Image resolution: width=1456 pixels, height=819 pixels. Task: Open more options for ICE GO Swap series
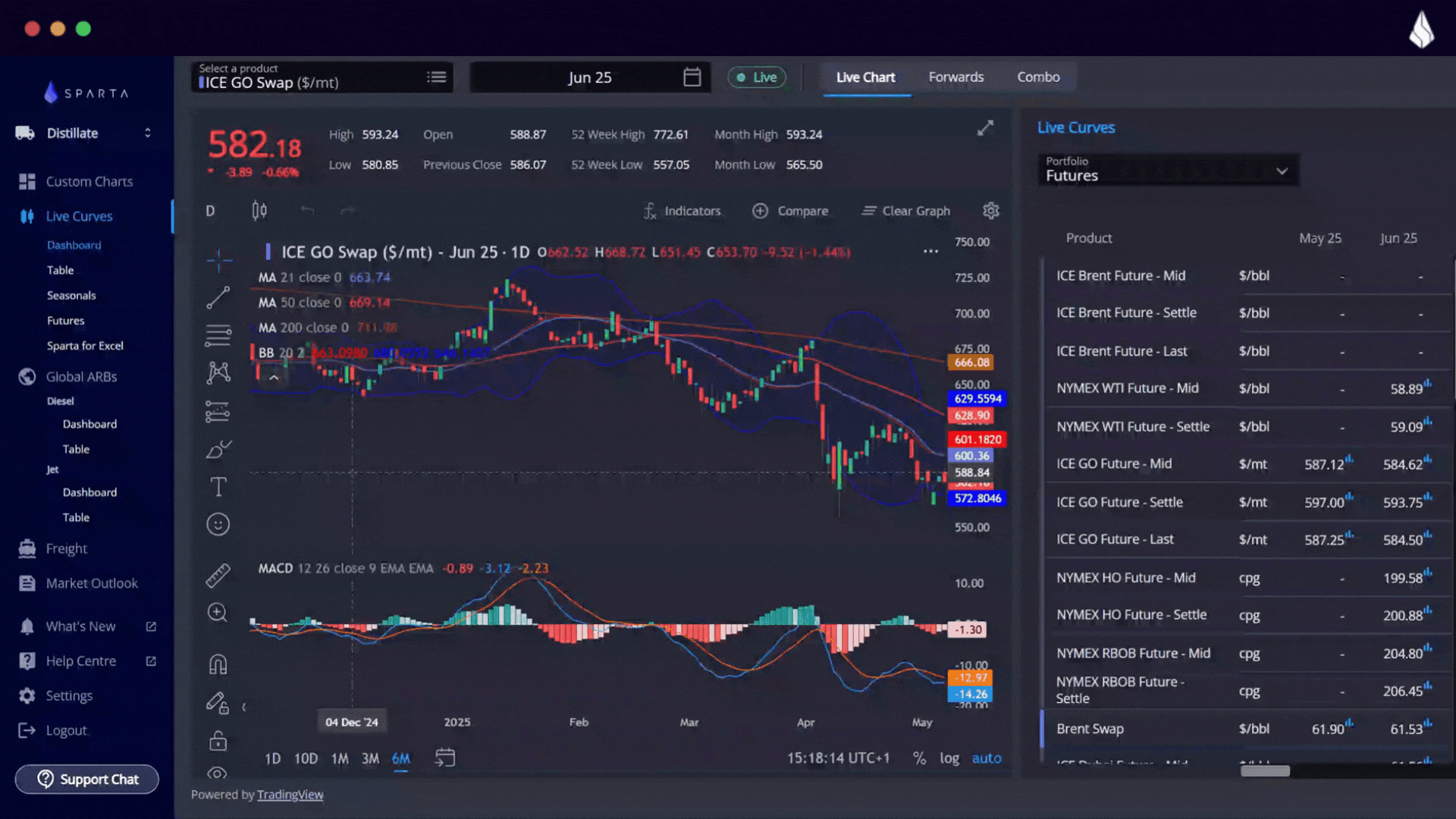[x=930, y=252]
